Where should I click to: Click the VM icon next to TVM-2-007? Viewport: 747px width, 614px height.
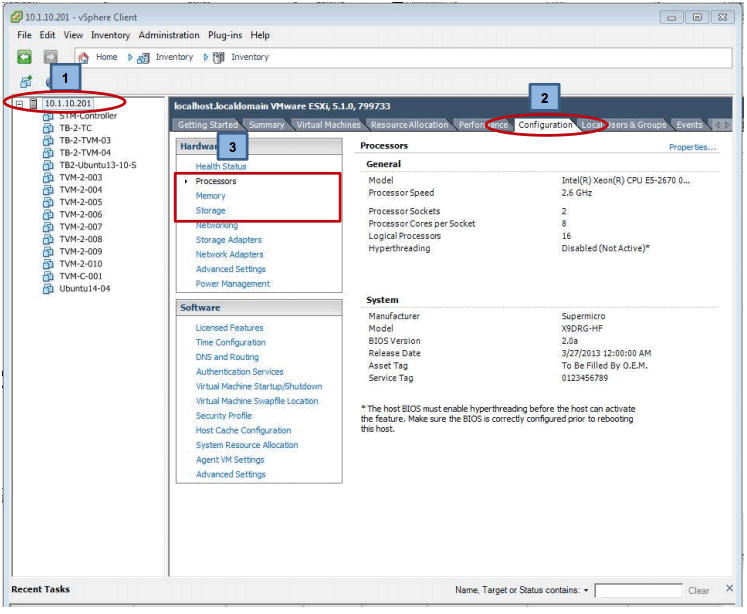coord(48,227)
